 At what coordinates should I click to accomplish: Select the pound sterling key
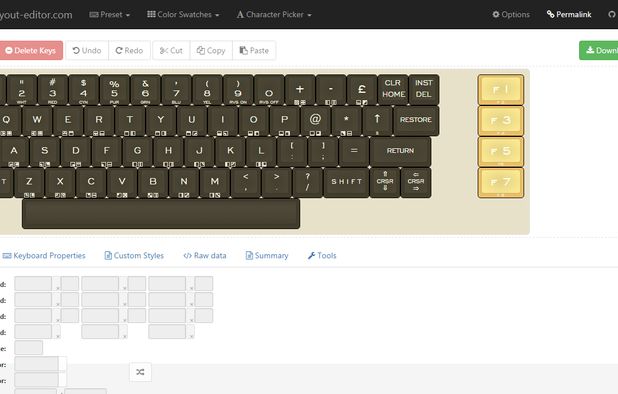coord(362,89)
